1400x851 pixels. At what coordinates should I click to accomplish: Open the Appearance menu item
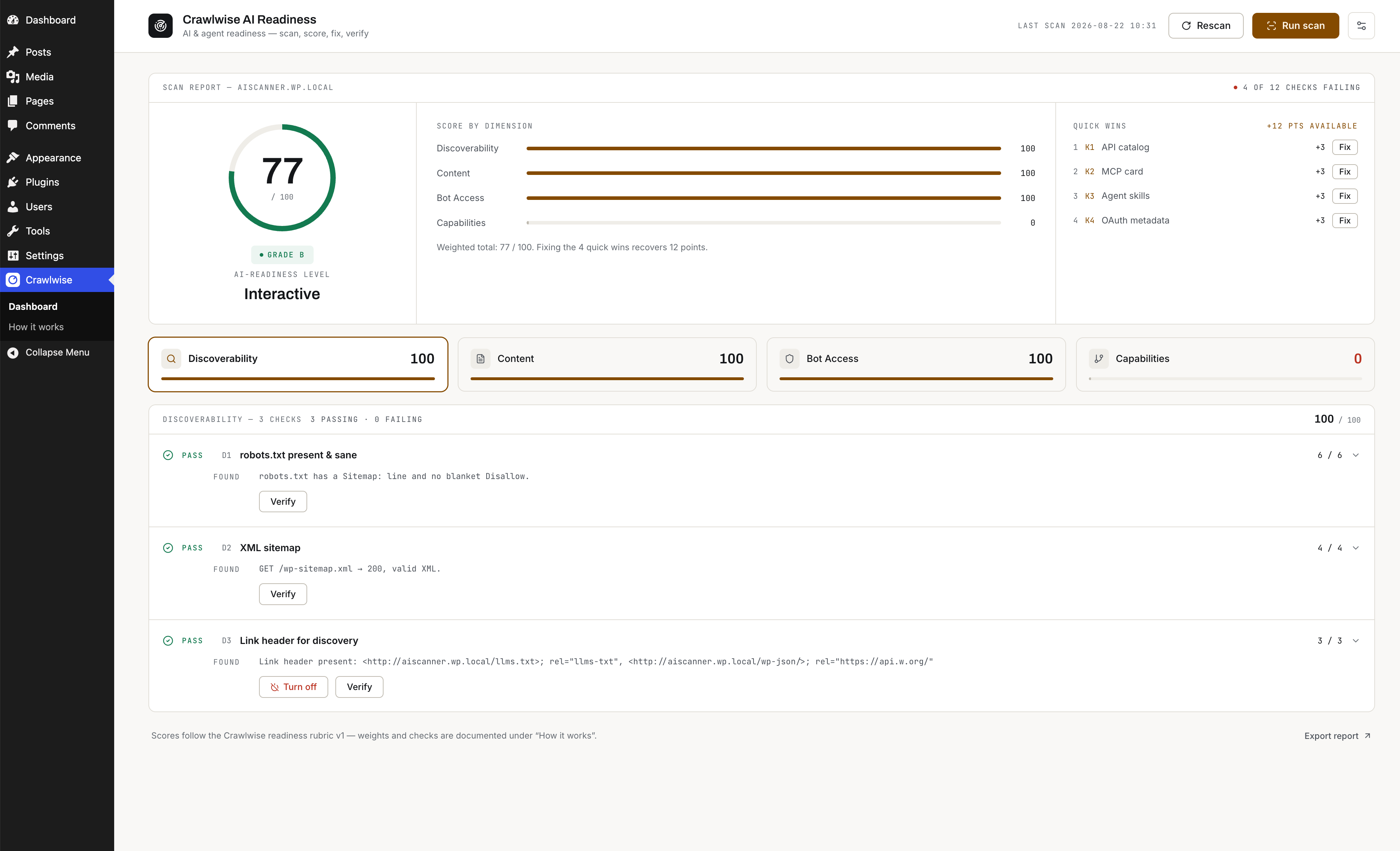[x=57, y=157]
